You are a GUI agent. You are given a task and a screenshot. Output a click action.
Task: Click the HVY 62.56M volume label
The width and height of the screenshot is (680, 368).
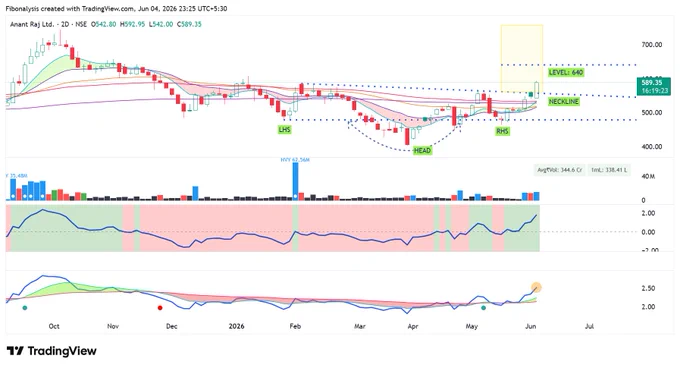tap(295, 160)
